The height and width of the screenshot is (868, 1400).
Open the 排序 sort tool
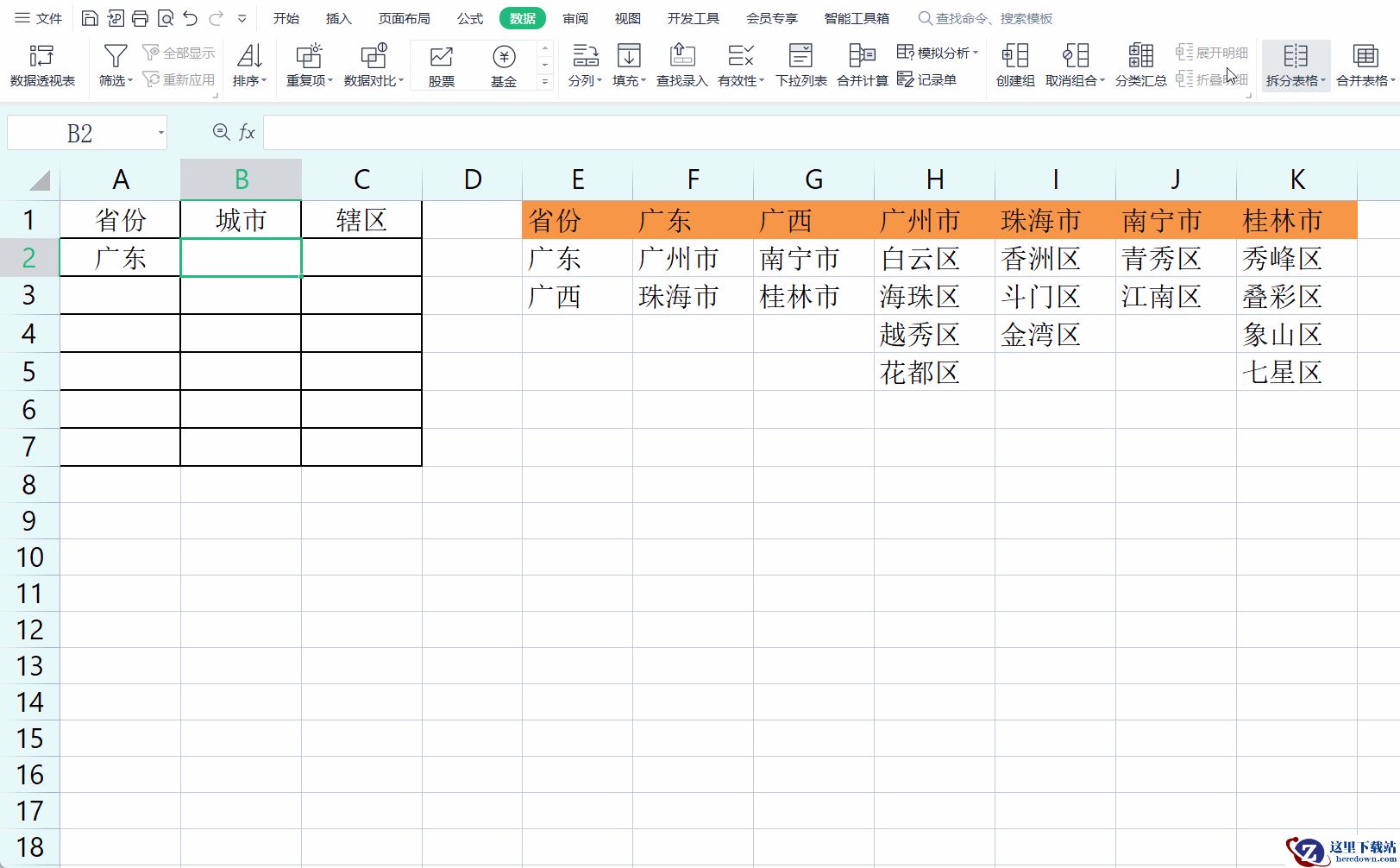(x=249, y=66)
